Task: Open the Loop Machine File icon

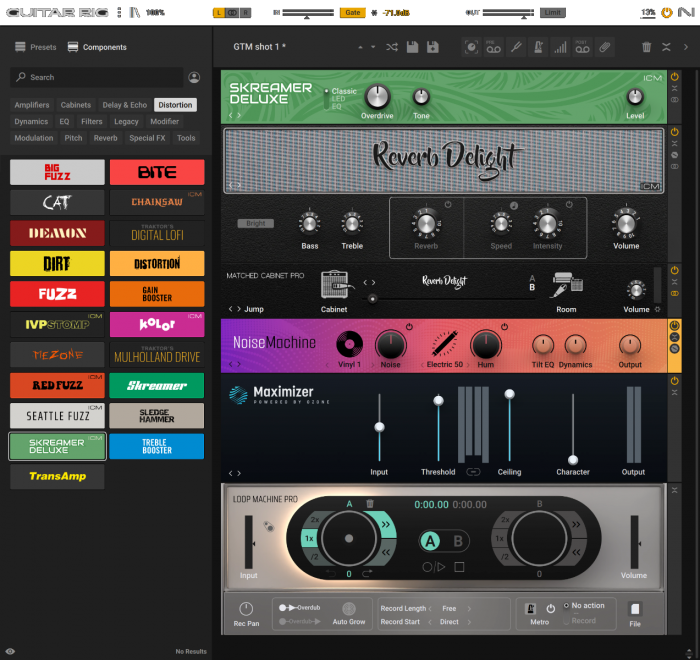Action: (x=635, y=609)
